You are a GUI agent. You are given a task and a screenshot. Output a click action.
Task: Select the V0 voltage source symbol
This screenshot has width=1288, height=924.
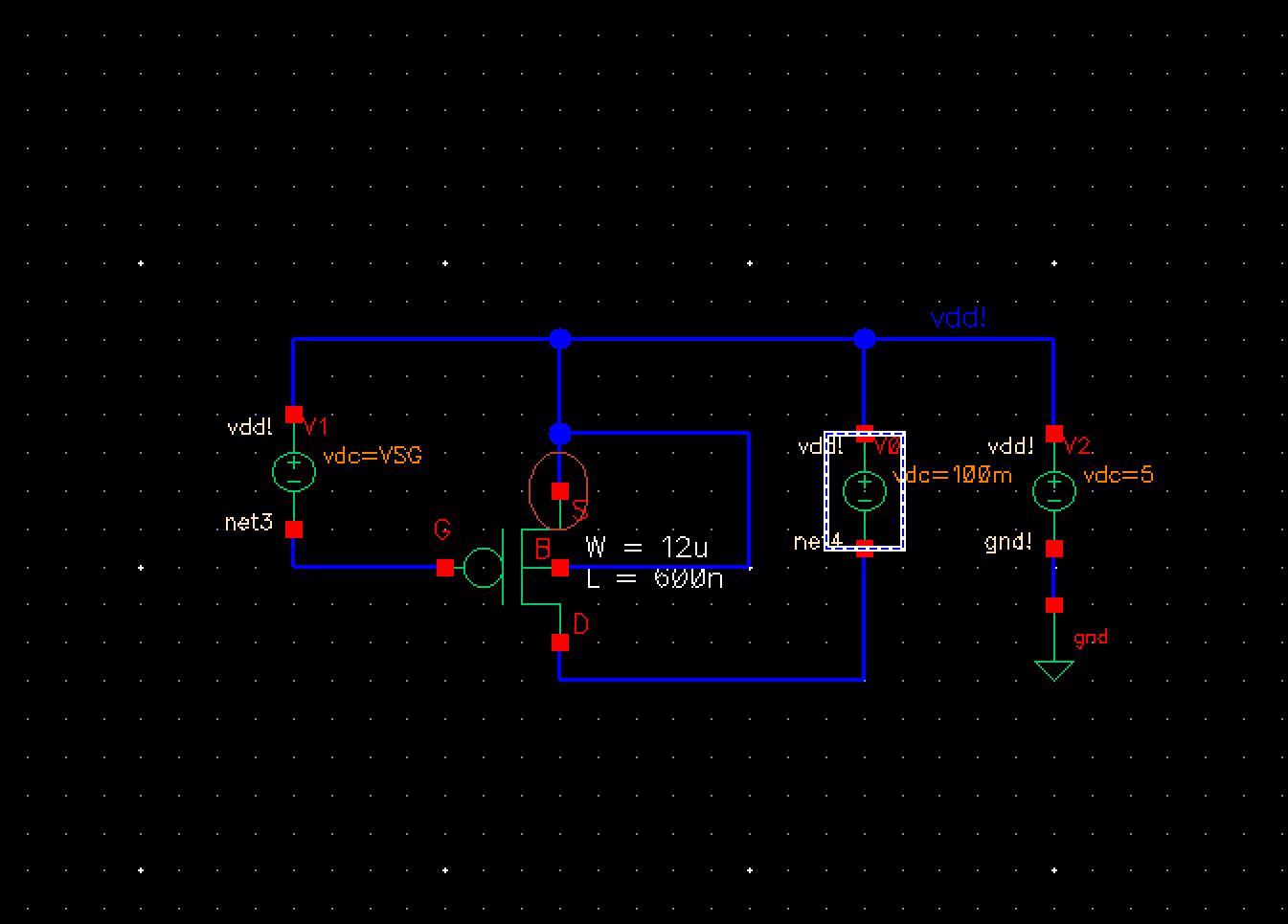(x=864, y=490)
